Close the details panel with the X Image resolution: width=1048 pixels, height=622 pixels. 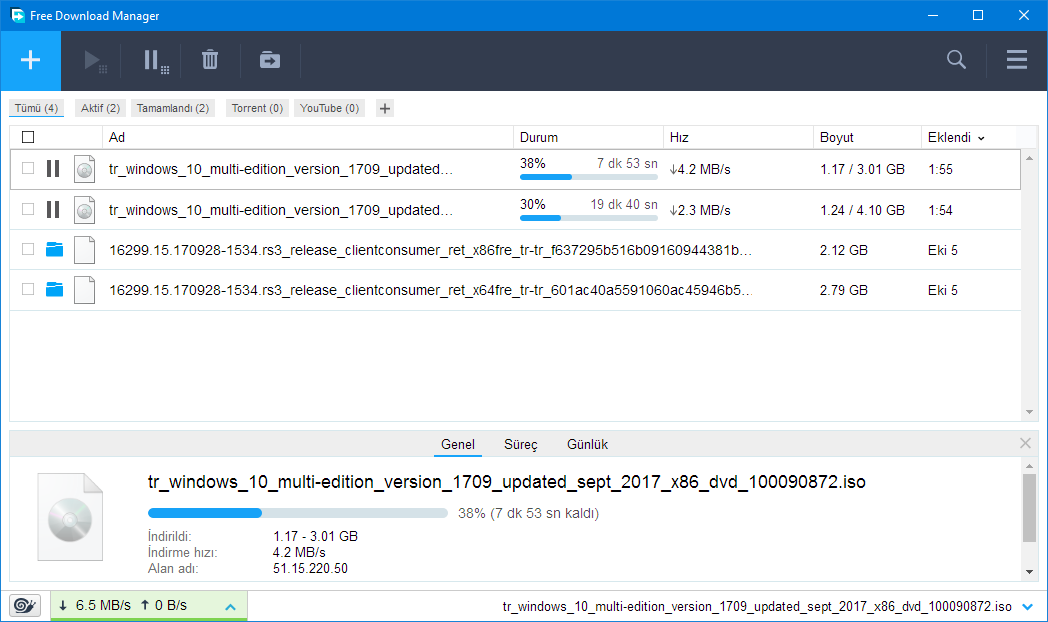pos(1025,443)
